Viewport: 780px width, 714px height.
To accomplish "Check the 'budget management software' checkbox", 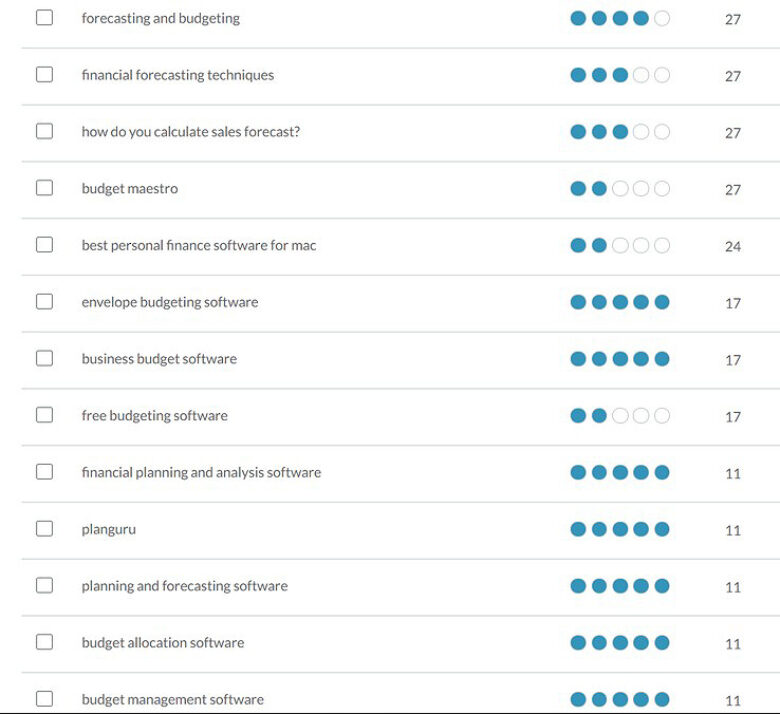I will pos(44,698).
